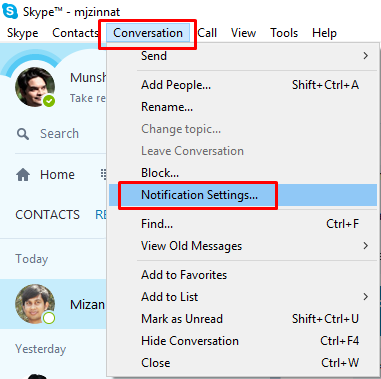Image resolution: width=381 pixels, height=379 pixels.
Task: Open the Tools menu
Action: tap(284, 33)
